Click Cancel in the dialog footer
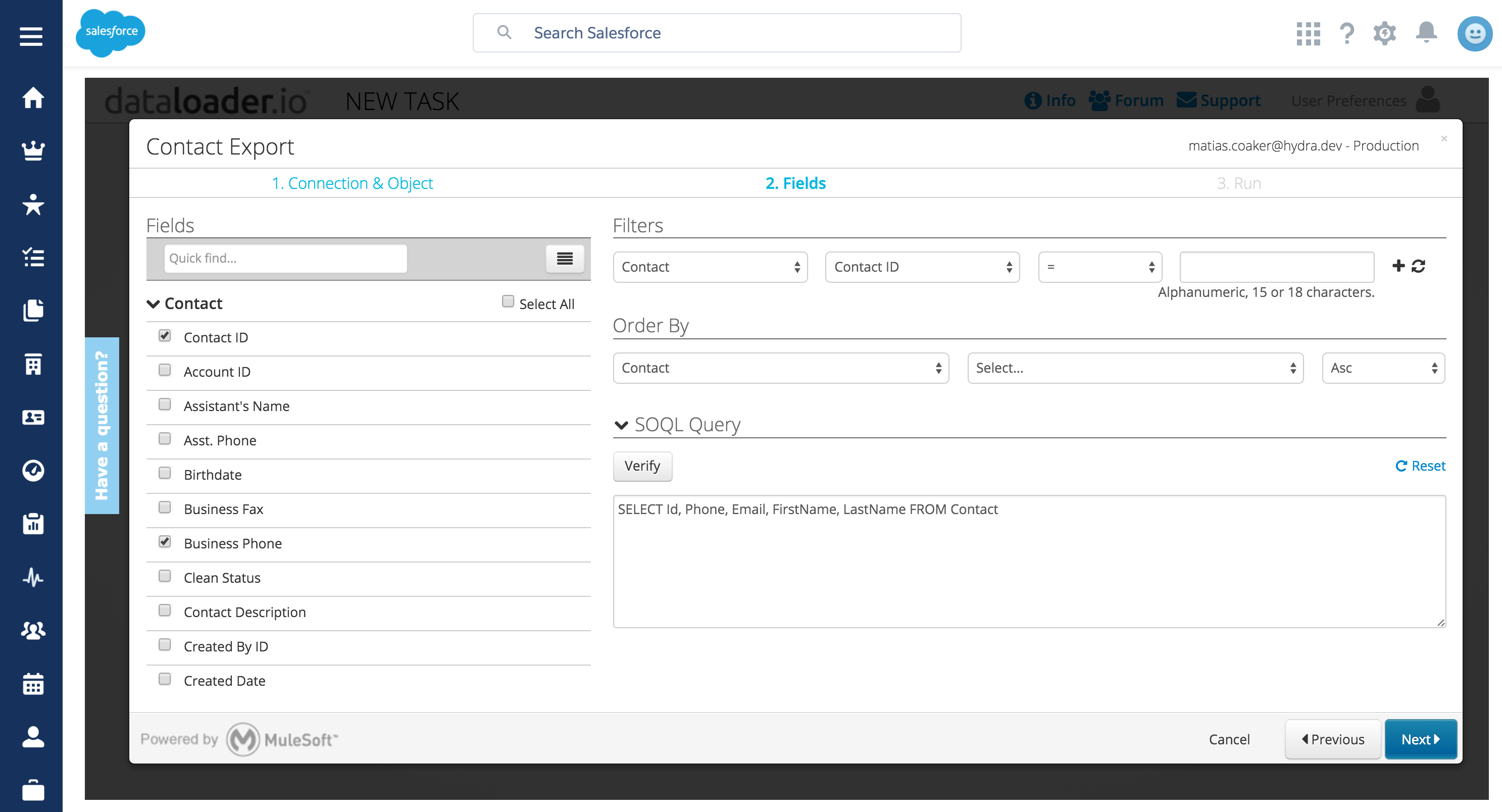Image resolution: width=1502 pixels, height=812 pixels. [1229, 739]
